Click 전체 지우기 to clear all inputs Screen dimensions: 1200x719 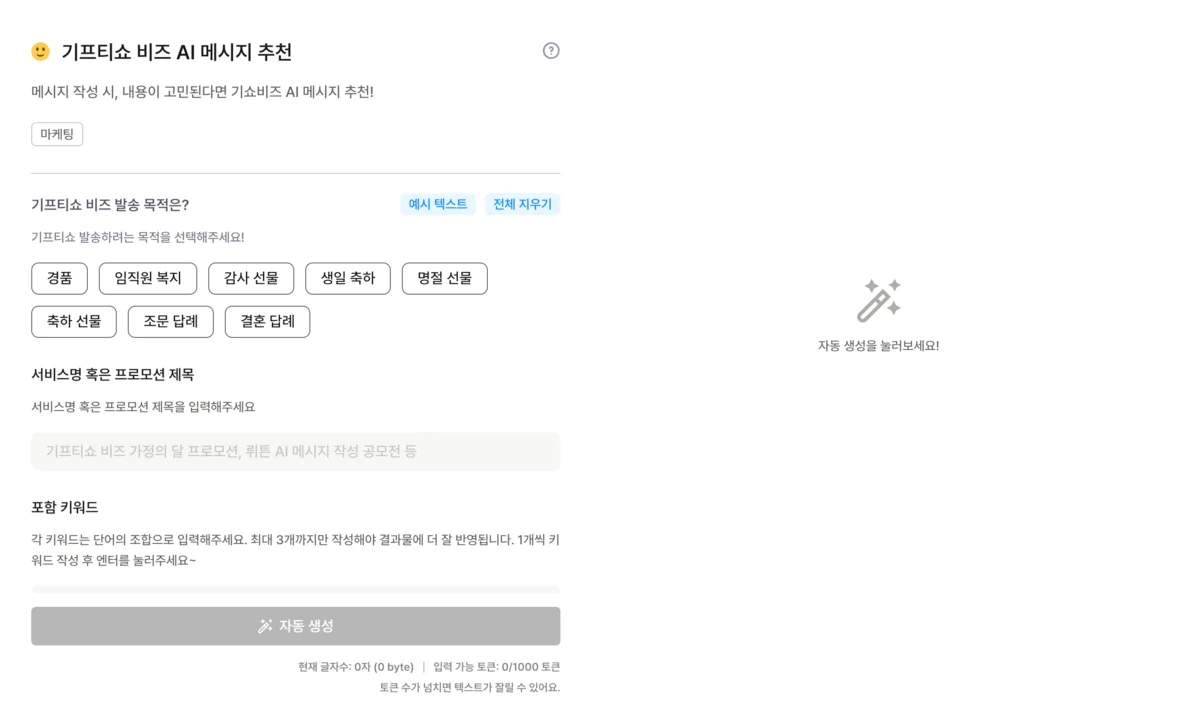(x=522, y=203)
